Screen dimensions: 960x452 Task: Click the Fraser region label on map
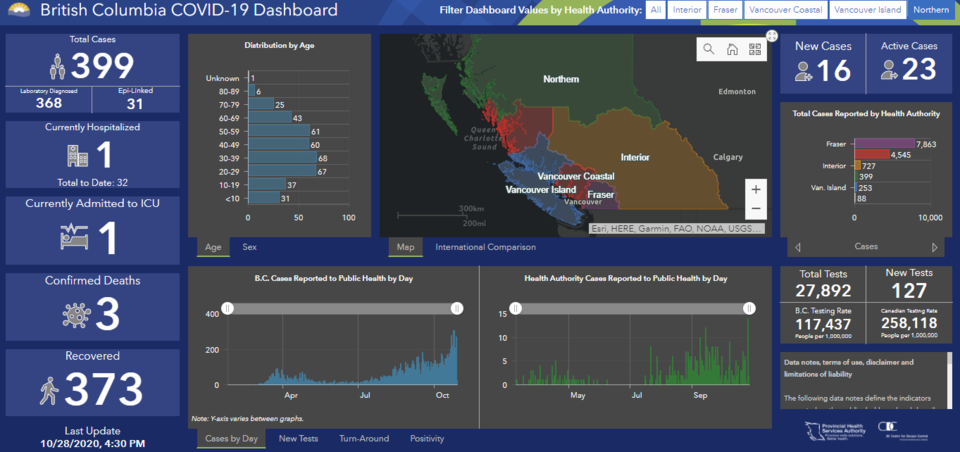click(x=601, y=195)
